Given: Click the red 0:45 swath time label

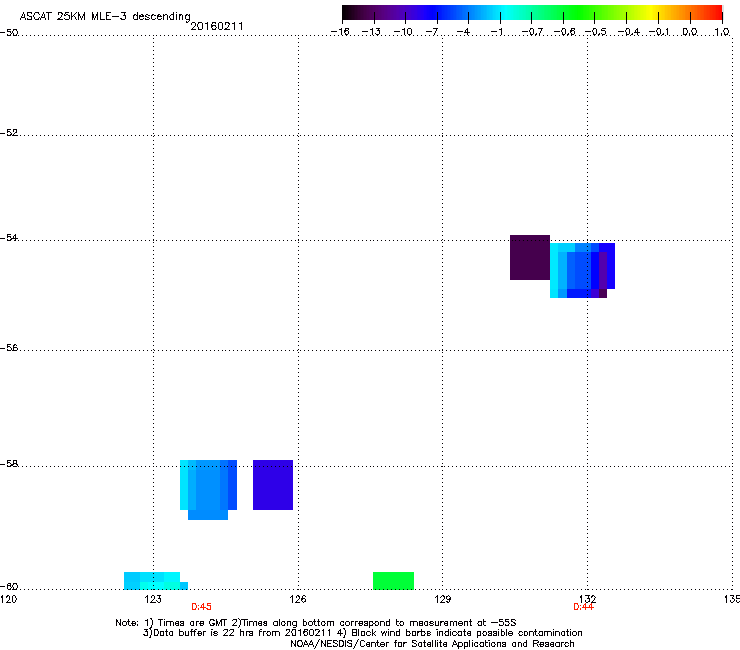Looking at the screenshot, I should coord(202,607).
